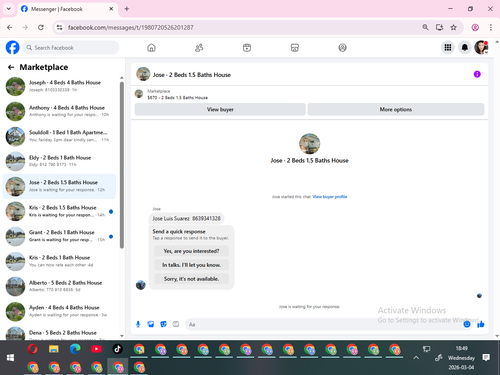Open the View buyer profile link
Viewport: 500px width, 375px height.
click(x=330, y=197)
